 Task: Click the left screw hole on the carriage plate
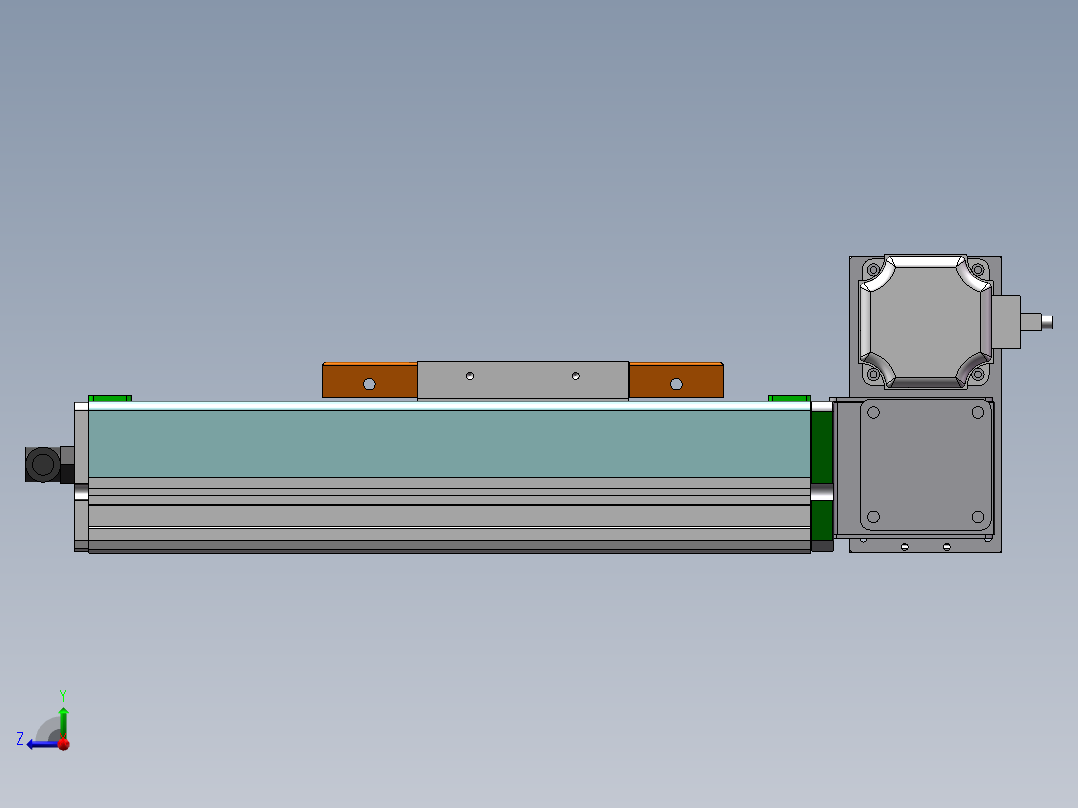tap(468, 375)
